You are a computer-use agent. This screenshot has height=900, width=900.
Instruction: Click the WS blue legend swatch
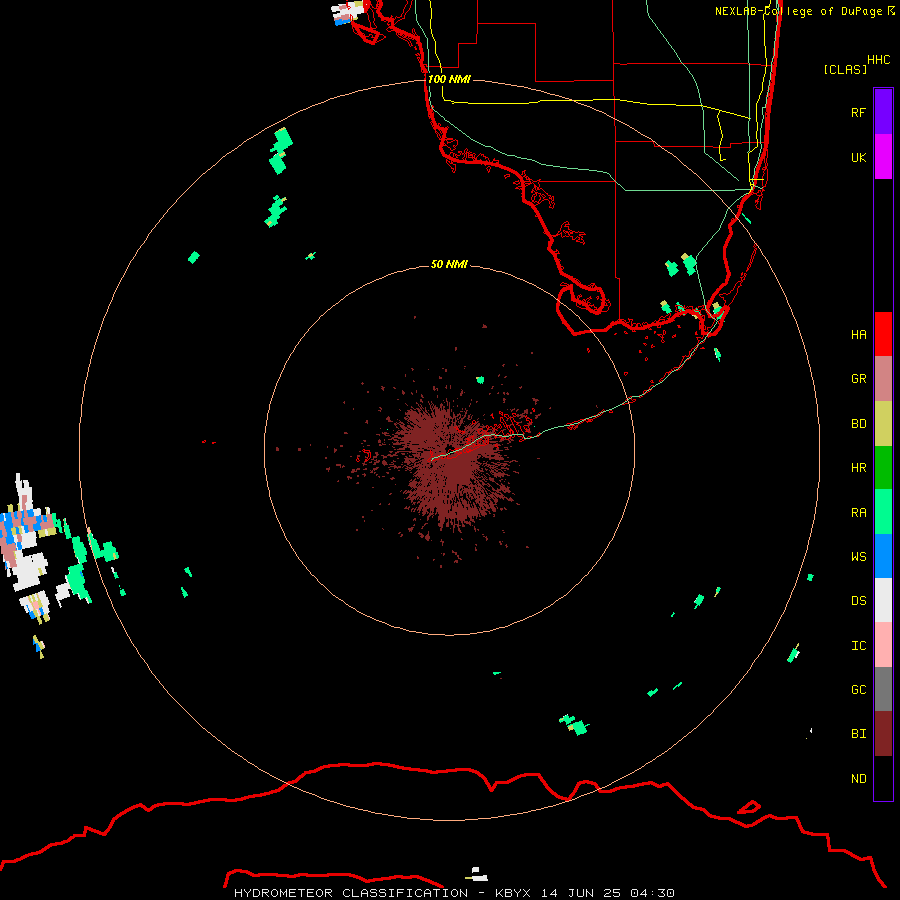(x=883, y=556)
